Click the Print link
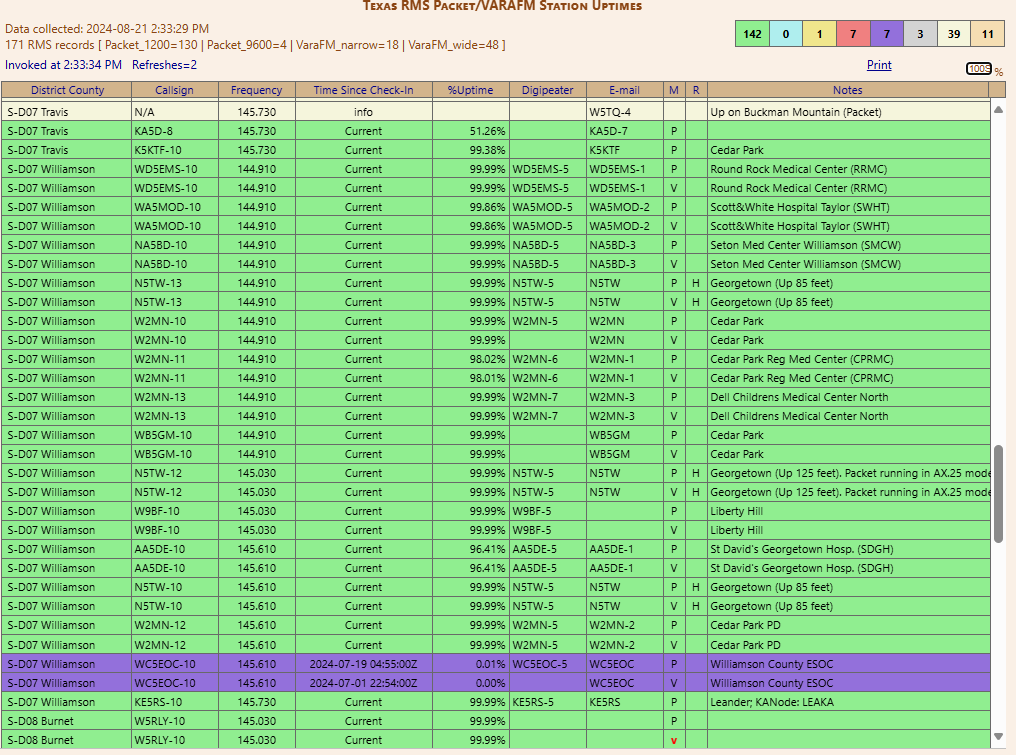This screenshot has height=755, width=1016. (x=879, y=65)
